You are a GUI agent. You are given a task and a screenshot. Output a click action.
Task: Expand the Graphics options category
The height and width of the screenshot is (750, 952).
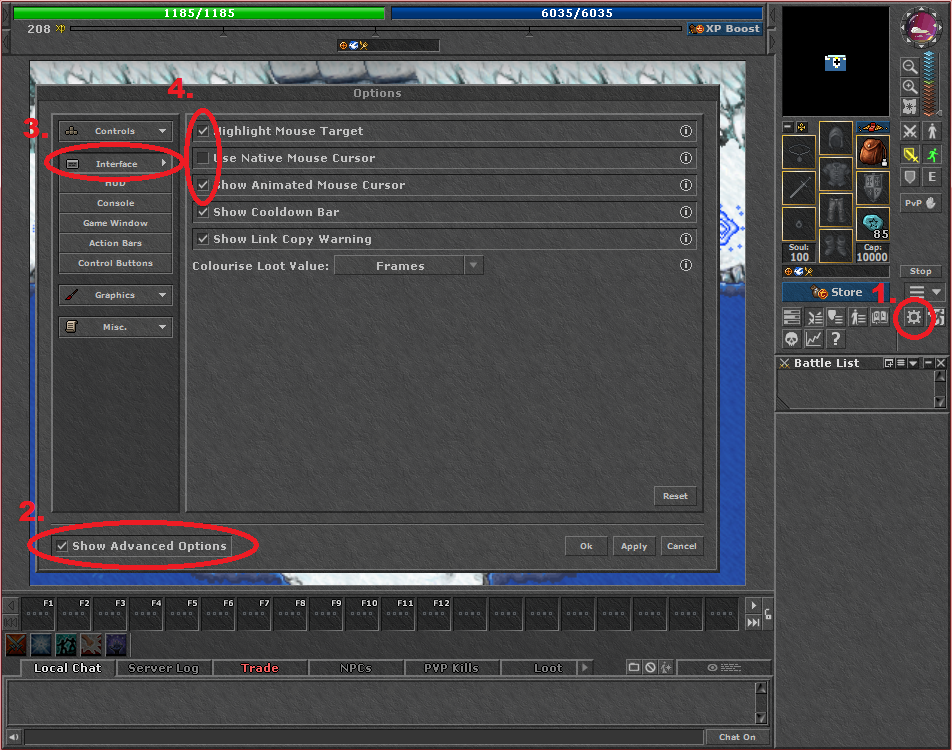point(115,296)
